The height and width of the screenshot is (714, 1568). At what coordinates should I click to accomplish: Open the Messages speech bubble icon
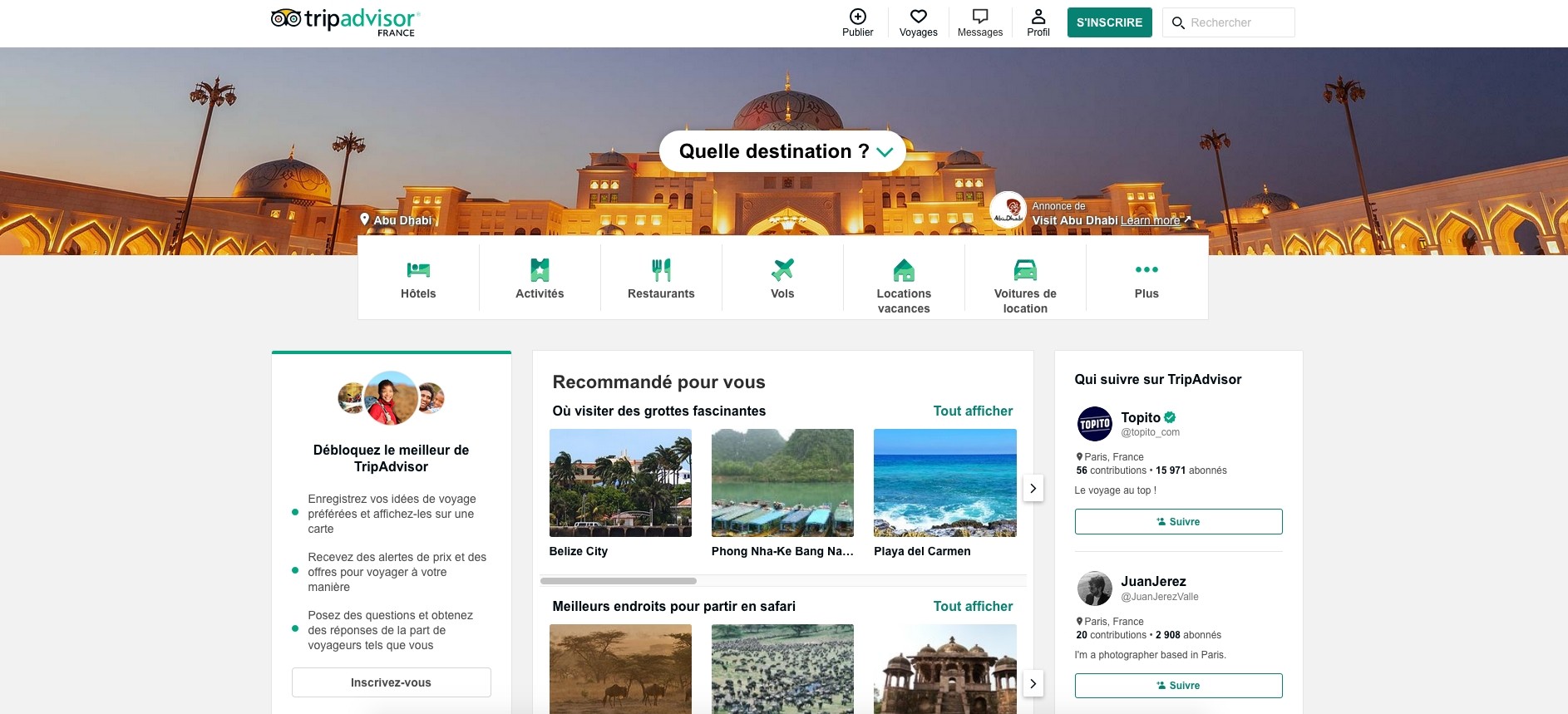980,17
